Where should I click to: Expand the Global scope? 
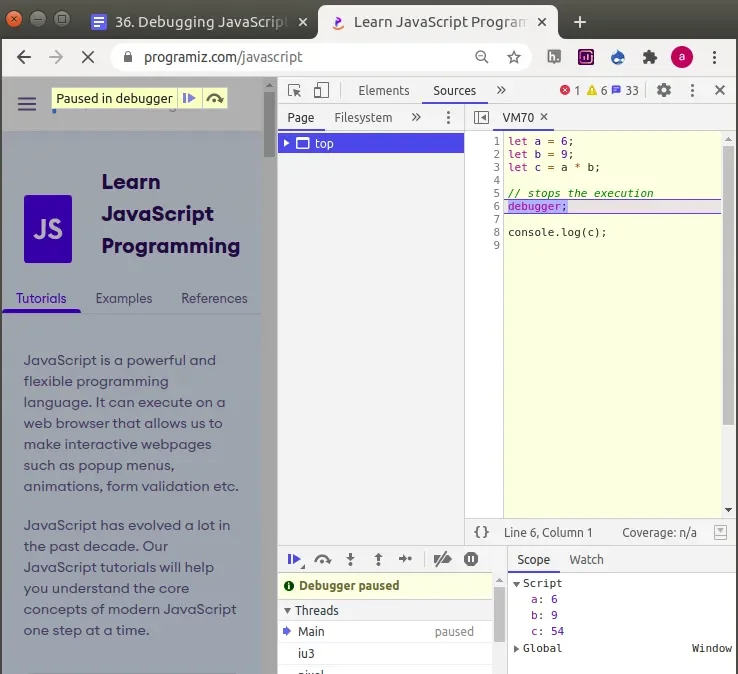(x=516, y=649)
